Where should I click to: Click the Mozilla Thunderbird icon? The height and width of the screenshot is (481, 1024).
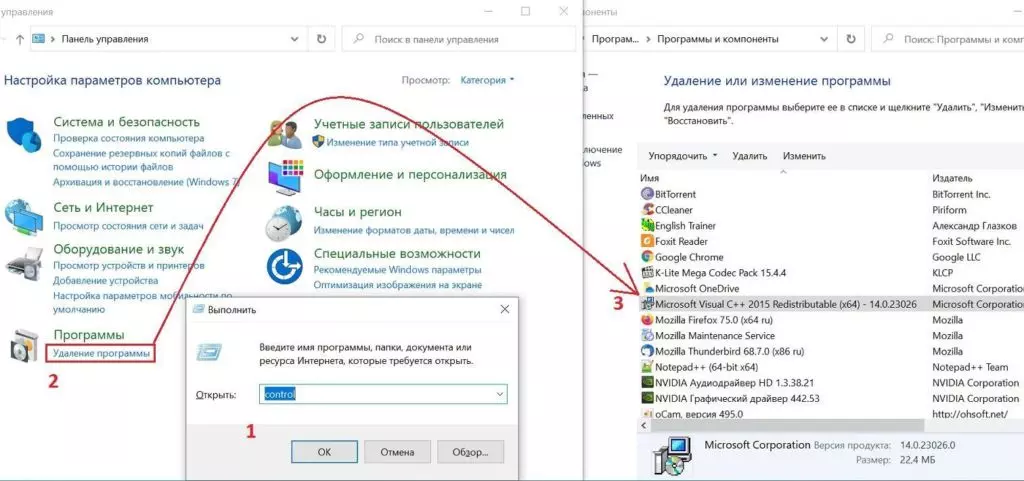(647, 351)
